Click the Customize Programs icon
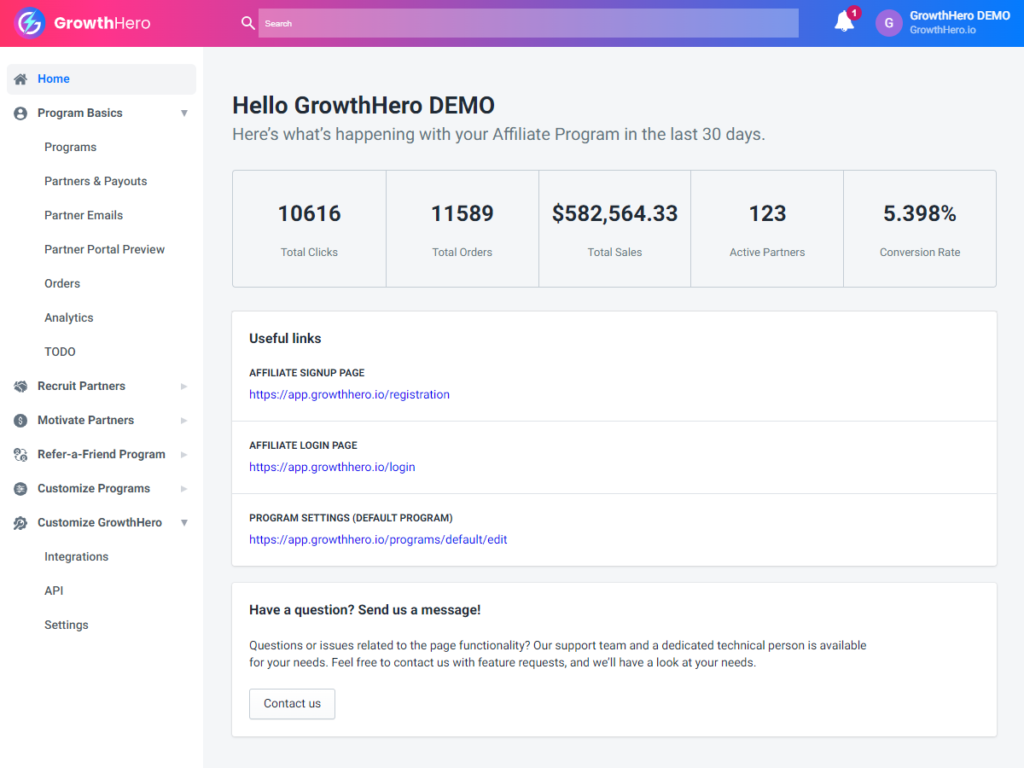 [21, 488]
